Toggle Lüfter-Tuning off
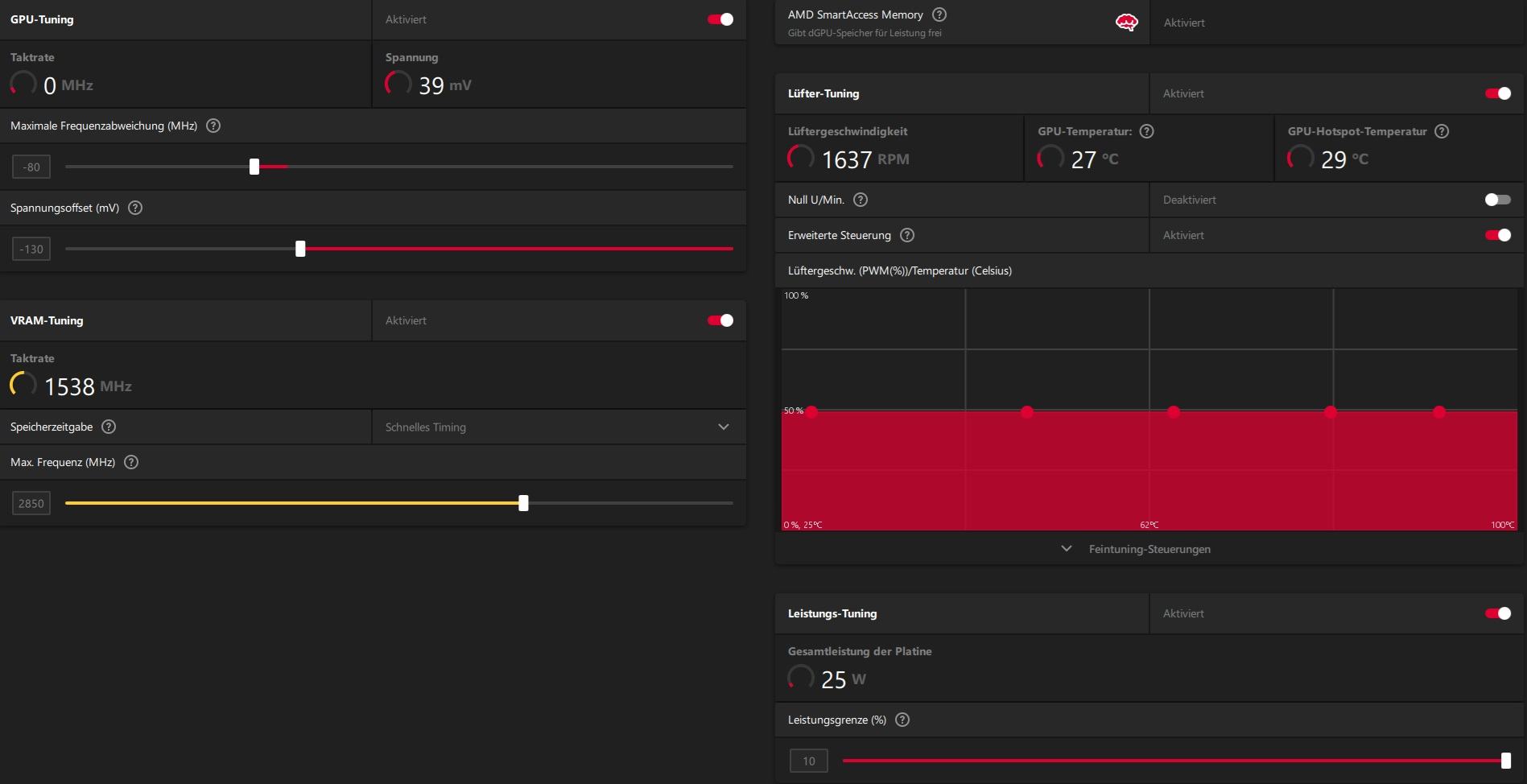This screenshot has width=1527, height=784. (1498, 93)
